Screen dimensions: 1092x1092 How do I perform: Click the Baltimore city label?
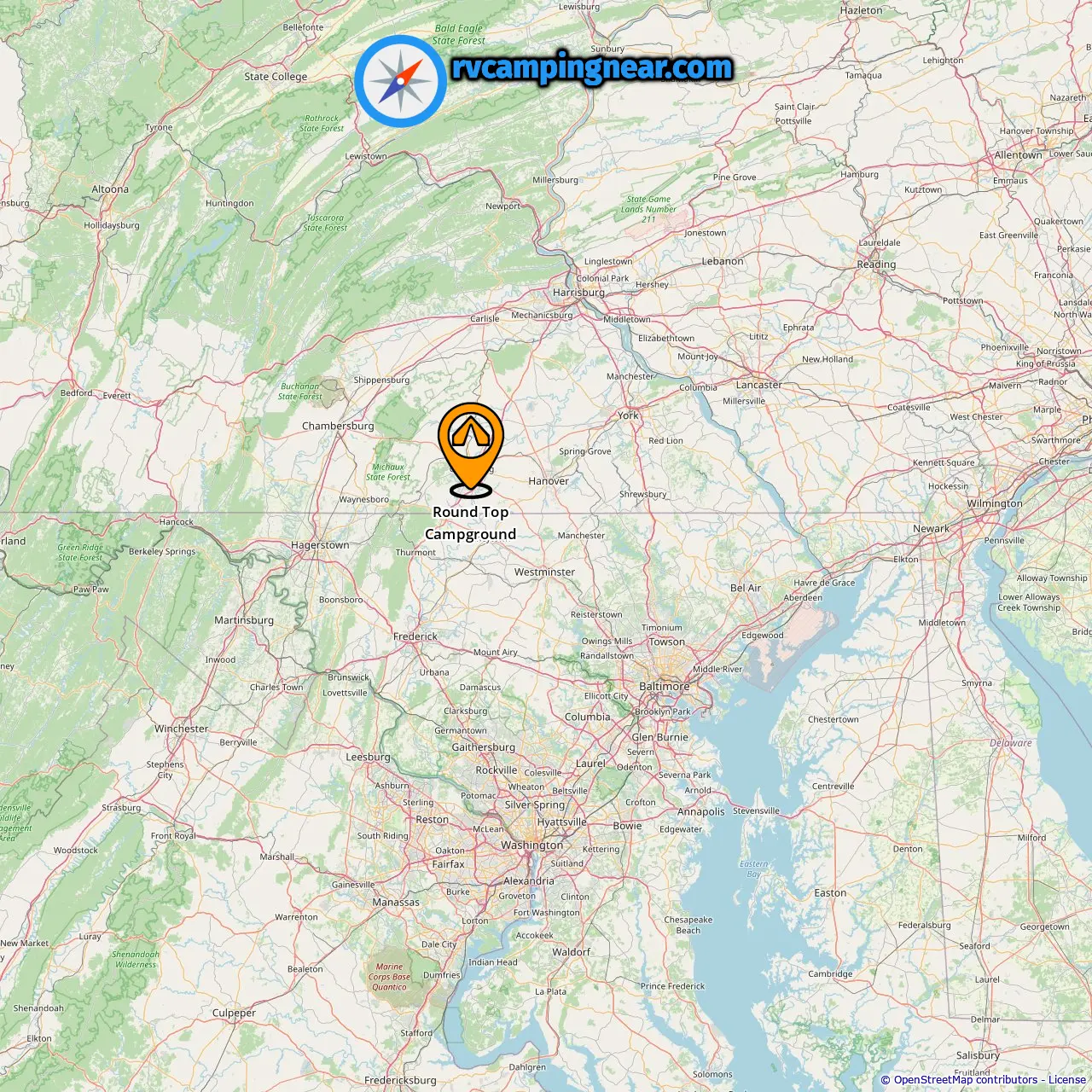(665, 686)
